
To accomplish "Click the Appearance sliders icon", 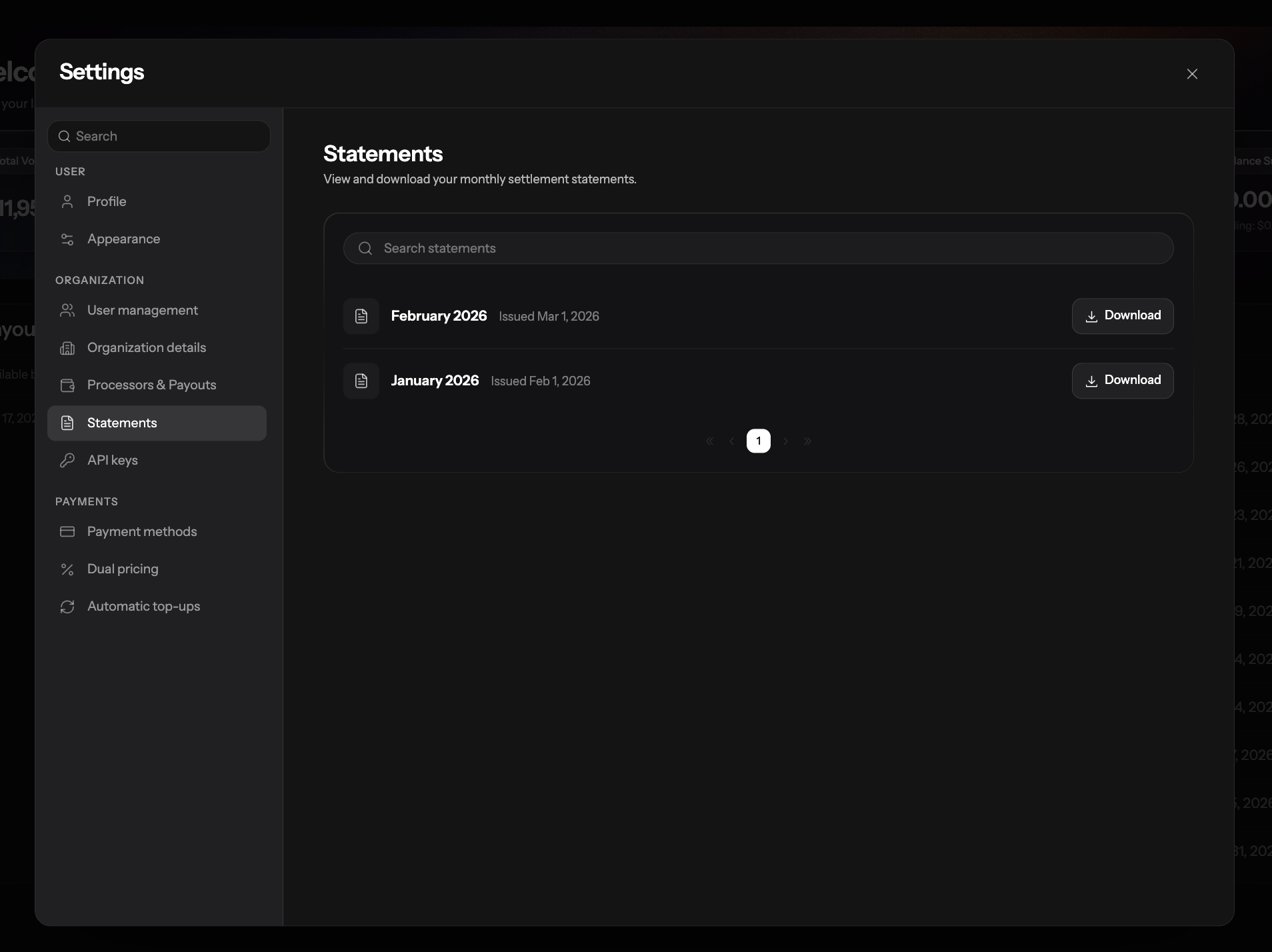I will (x=67, y=239).
